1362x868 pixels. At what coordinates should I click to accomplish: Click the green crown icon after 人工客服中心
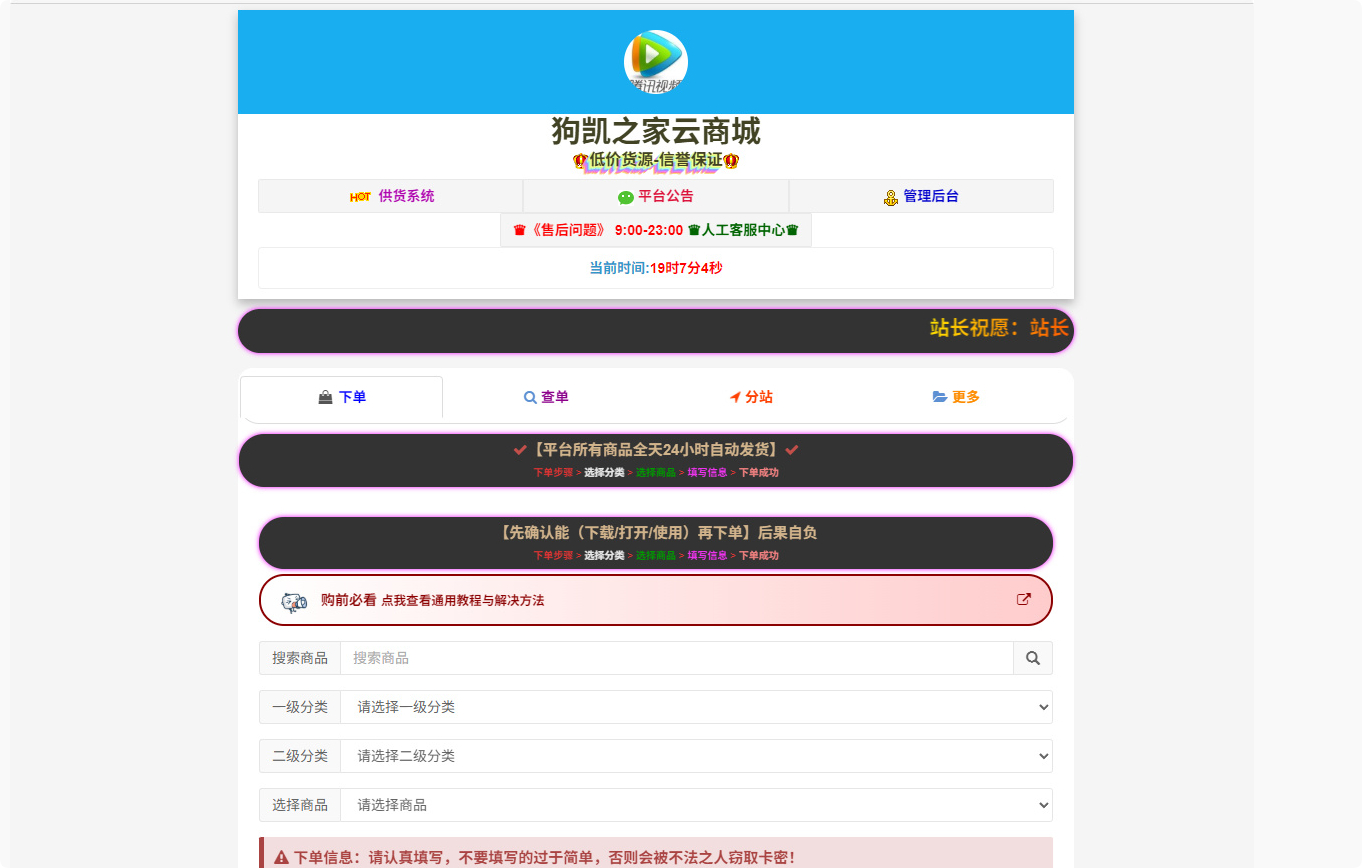(x=792, y=230)
